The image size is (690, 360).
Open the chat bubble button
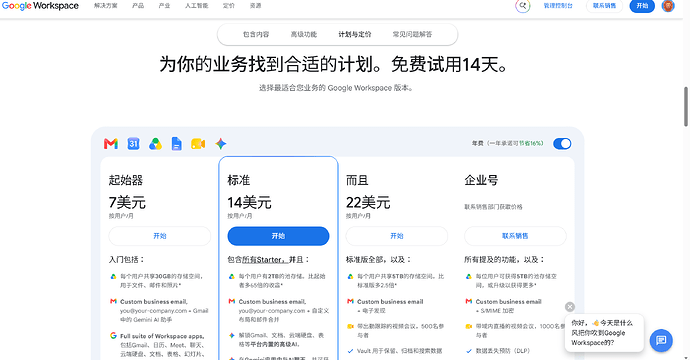661,340
